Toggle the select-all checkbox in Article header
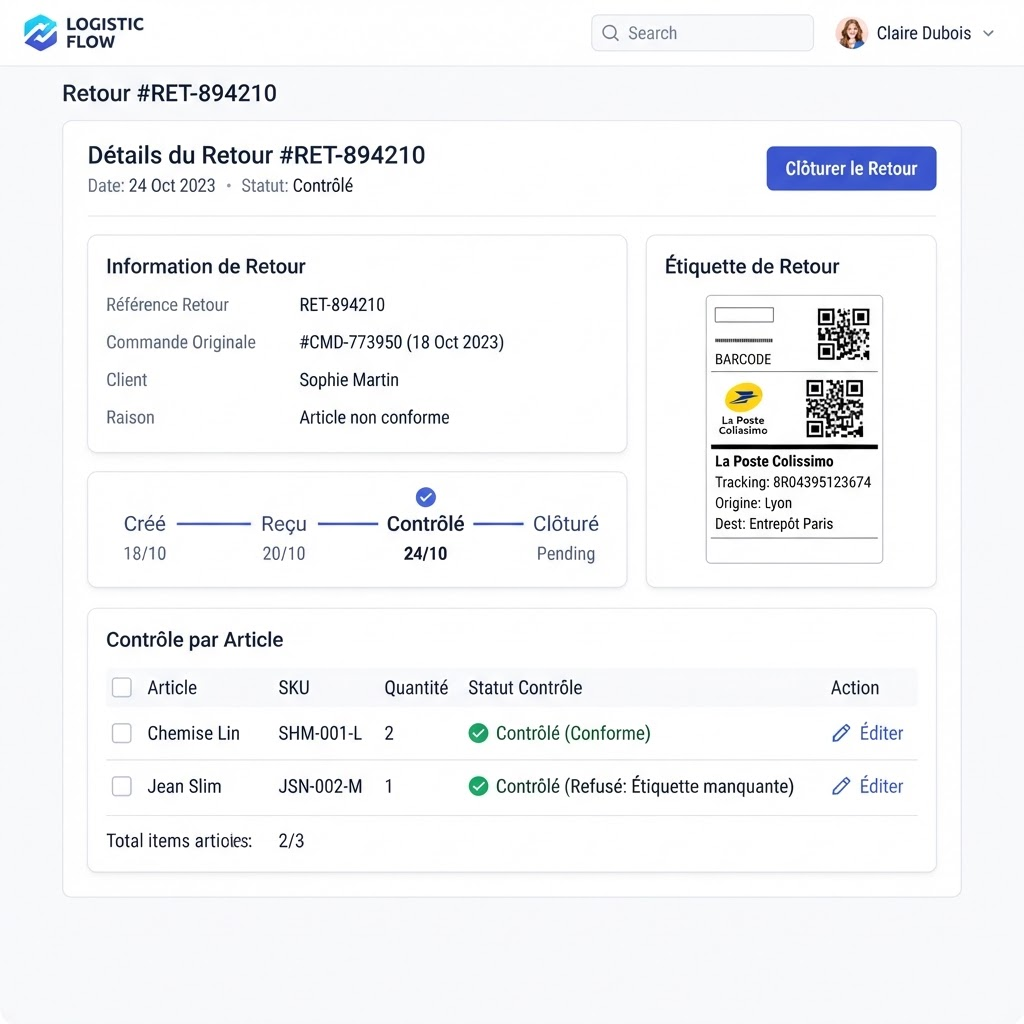This screenshot has width=1024, height=1024. (121, 688)
